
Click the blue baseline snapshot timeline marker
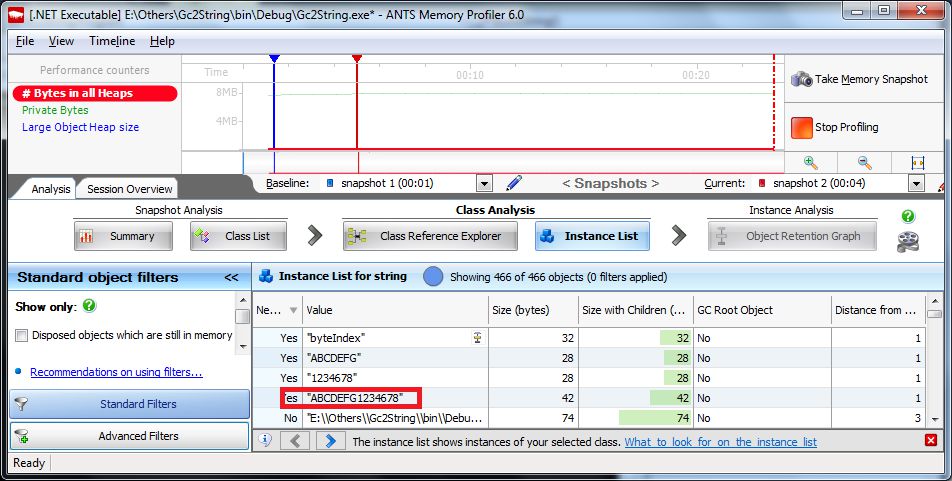point(274,59)
